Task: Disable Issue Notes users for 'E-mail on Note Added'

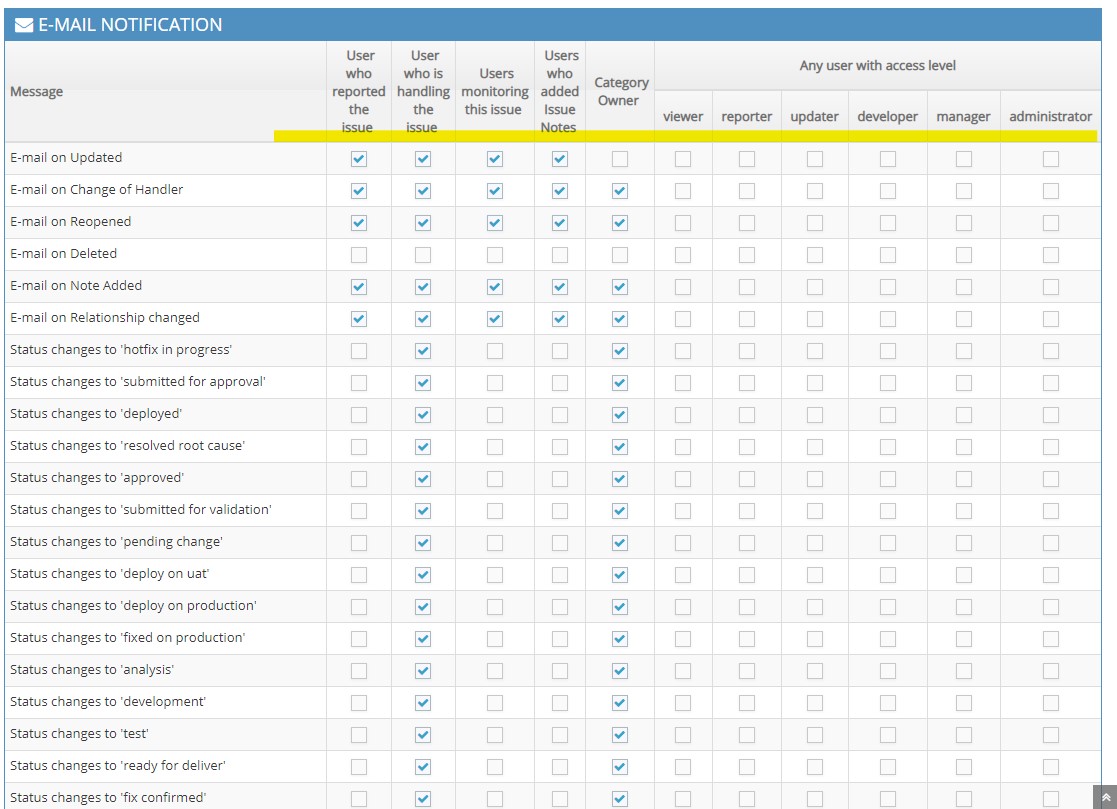Action: coord(560,287)
